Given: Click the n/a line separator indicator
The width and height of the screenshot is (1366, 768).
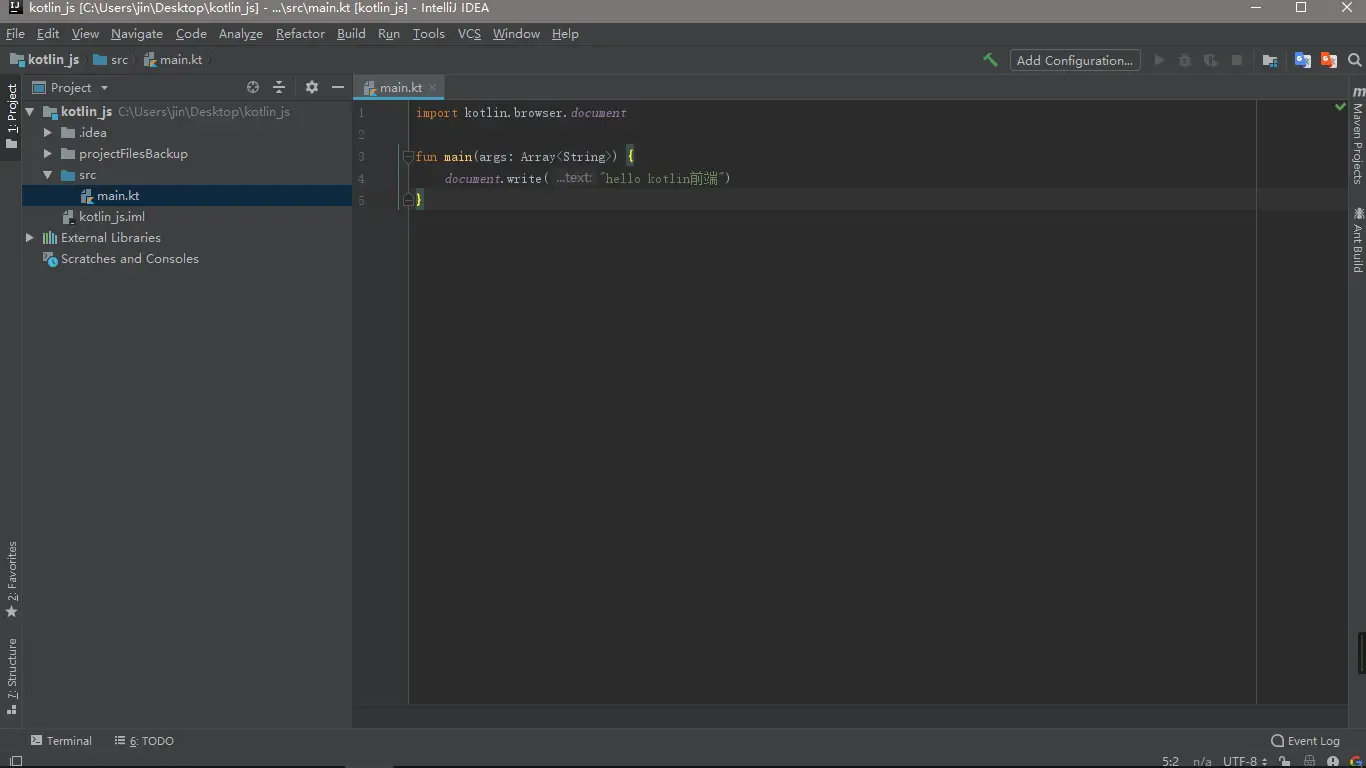Looking at the screenshot, I should (1202, 762).
